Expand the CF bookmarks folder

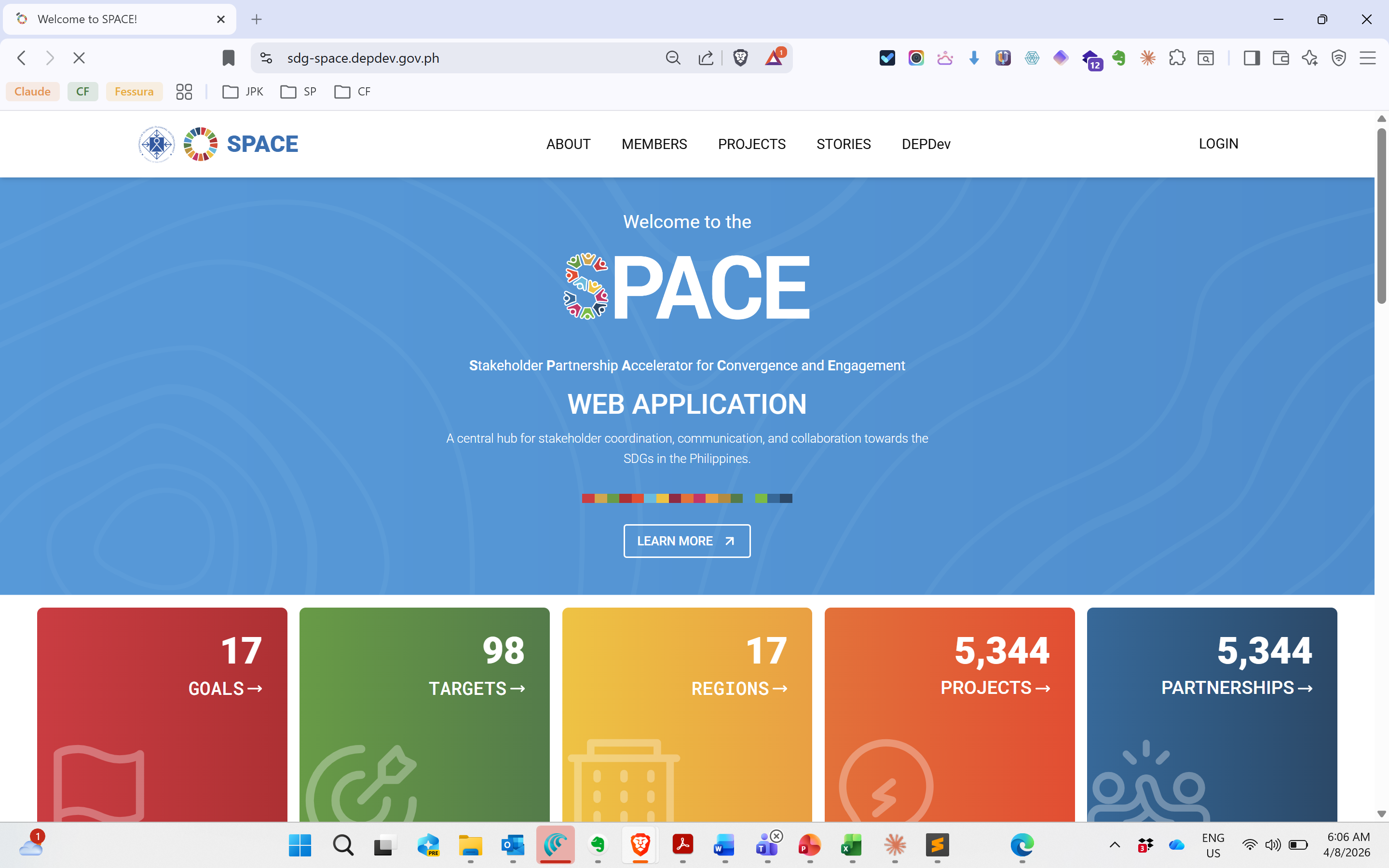click(x=353, y=92)
